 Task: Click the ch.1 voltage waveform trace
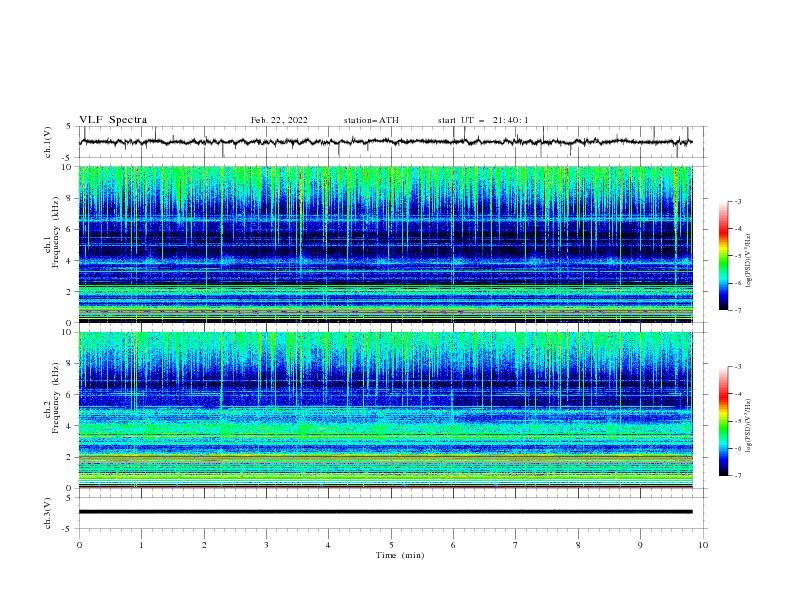click(385, 142)
